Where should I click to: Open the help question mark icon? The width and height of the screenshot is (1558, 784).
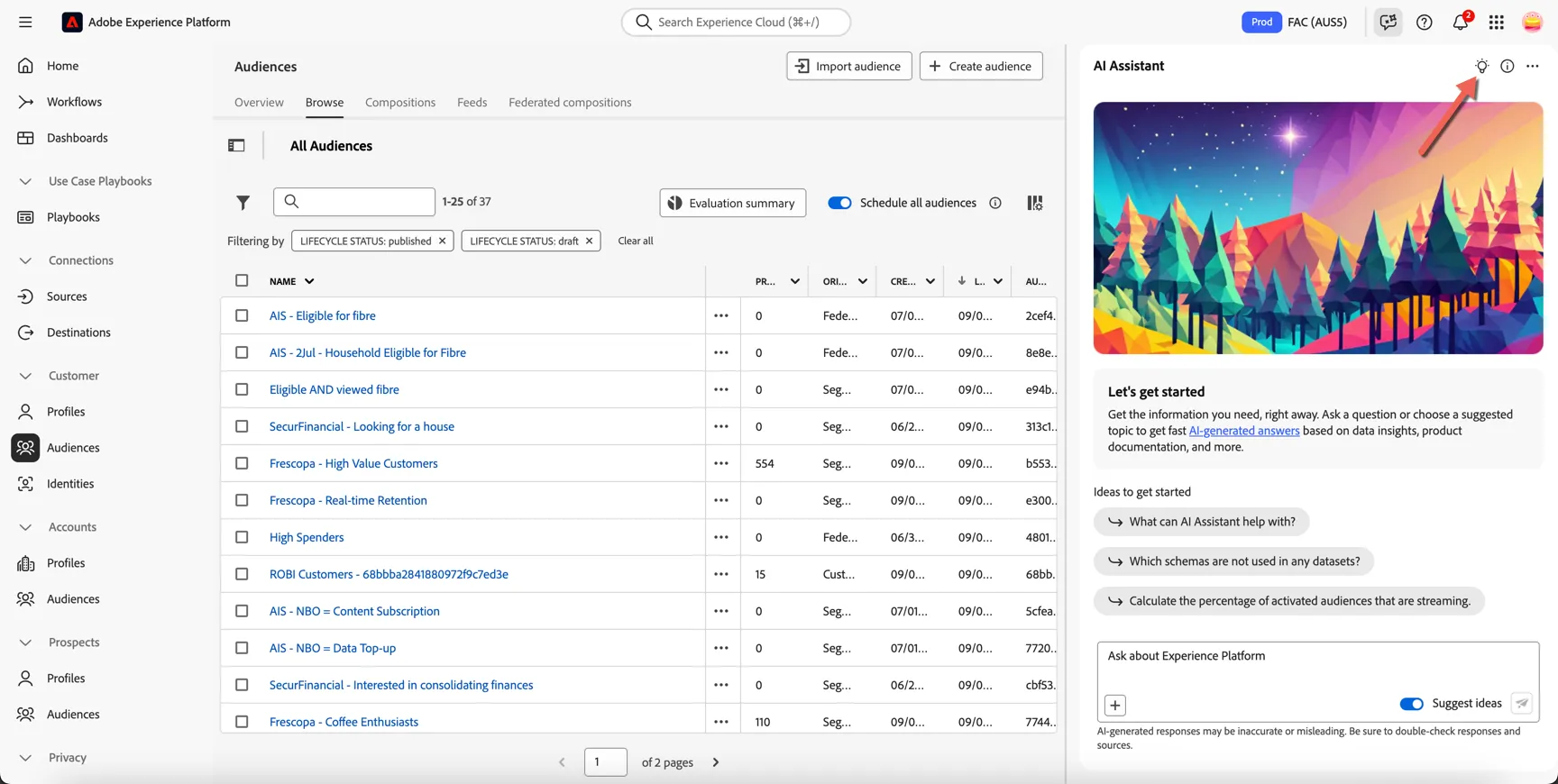[1425, 22]
